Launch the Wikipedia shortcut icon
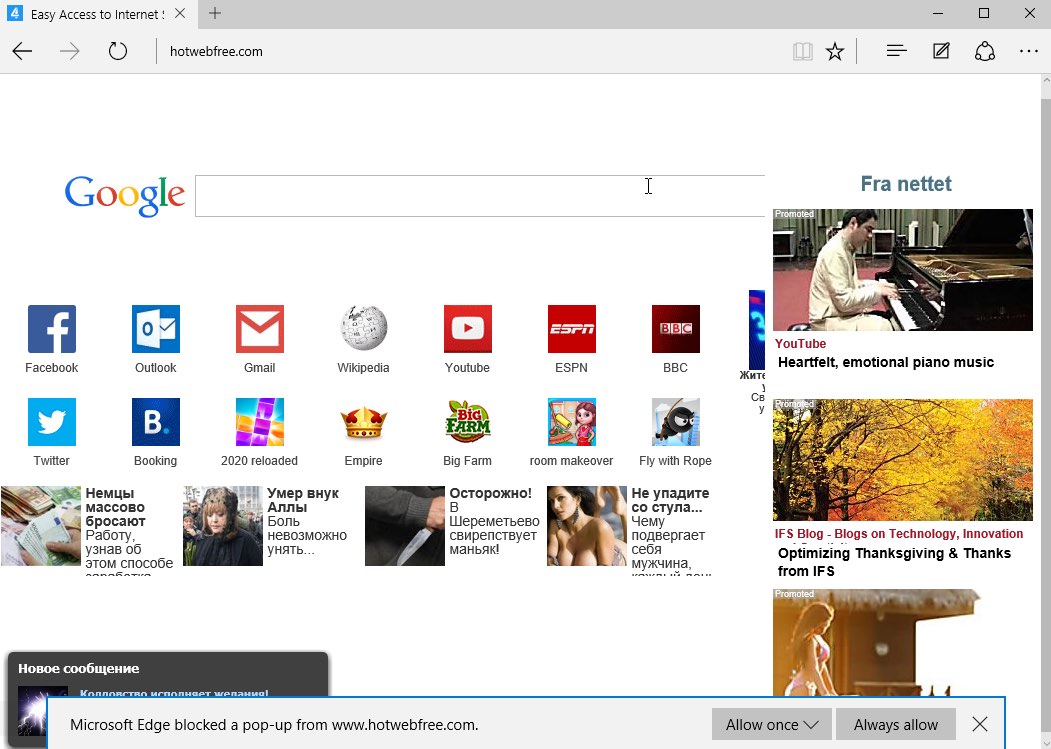 (x=364, y=329)
